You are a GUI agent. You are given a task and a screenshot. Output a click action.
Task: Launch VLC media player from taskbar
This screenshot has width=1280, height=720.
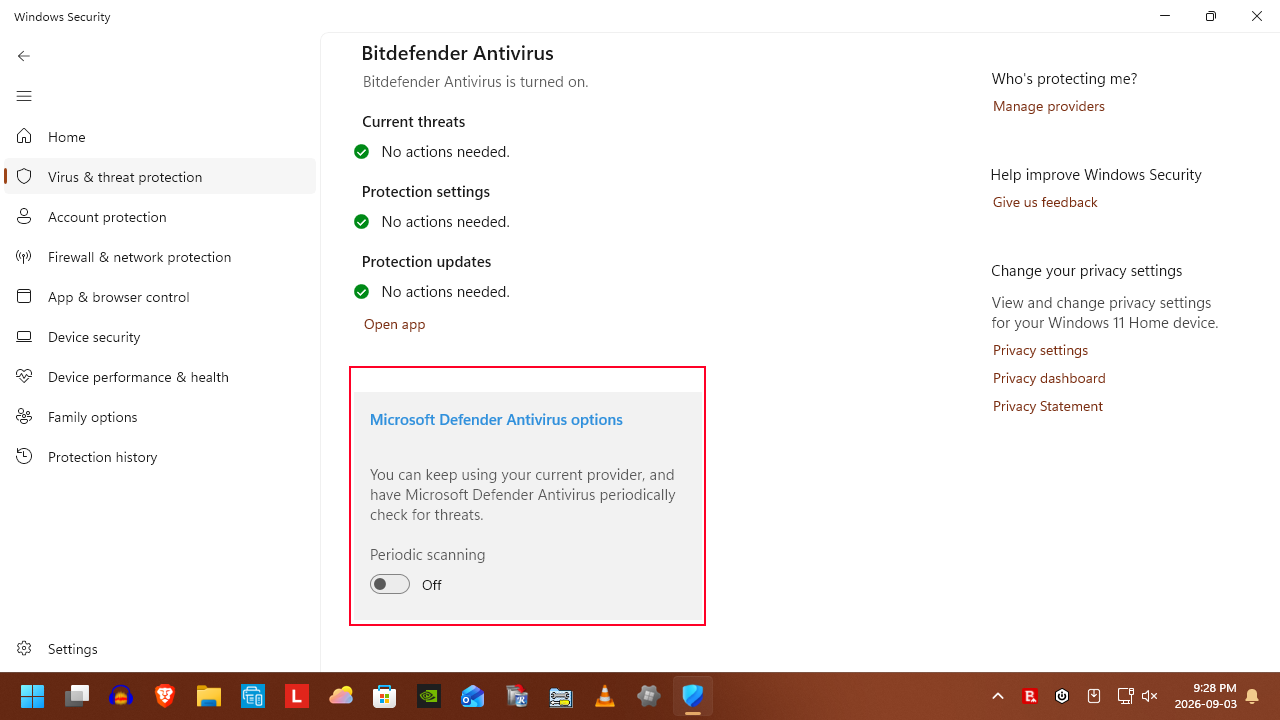coord(605,696)
